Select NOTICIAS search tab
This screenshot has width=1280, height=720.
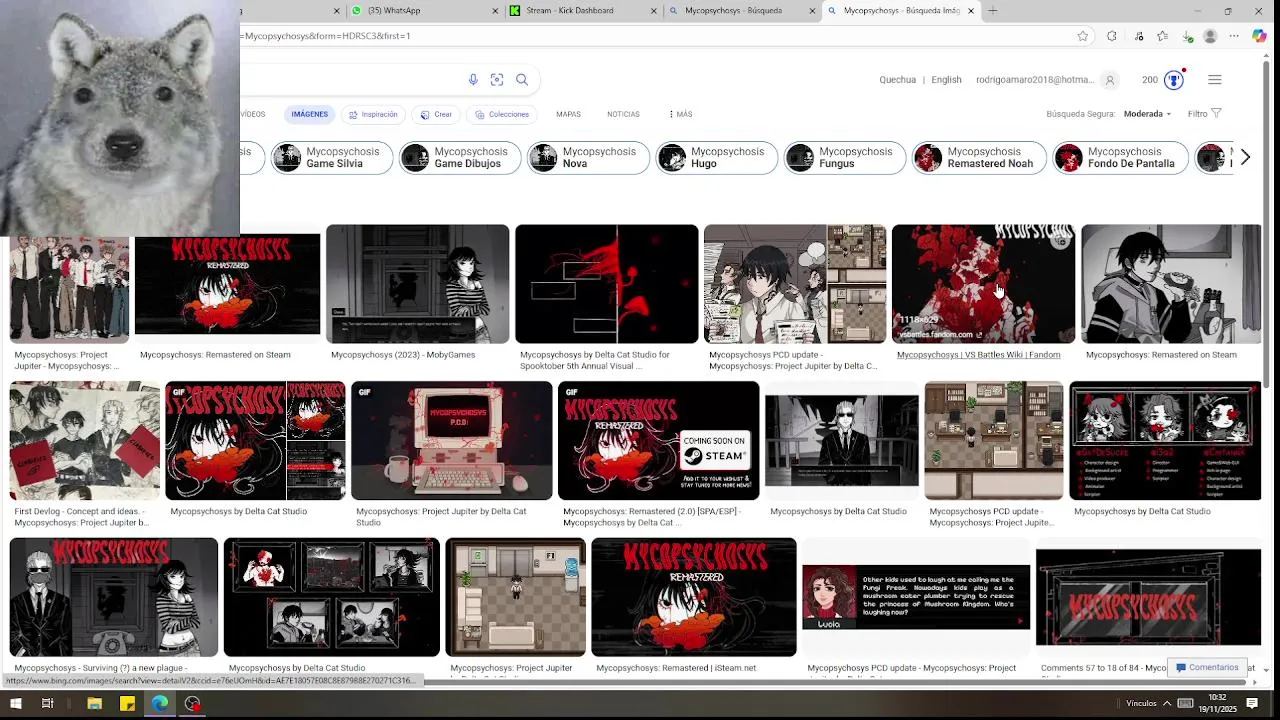[x=623, y=114]
